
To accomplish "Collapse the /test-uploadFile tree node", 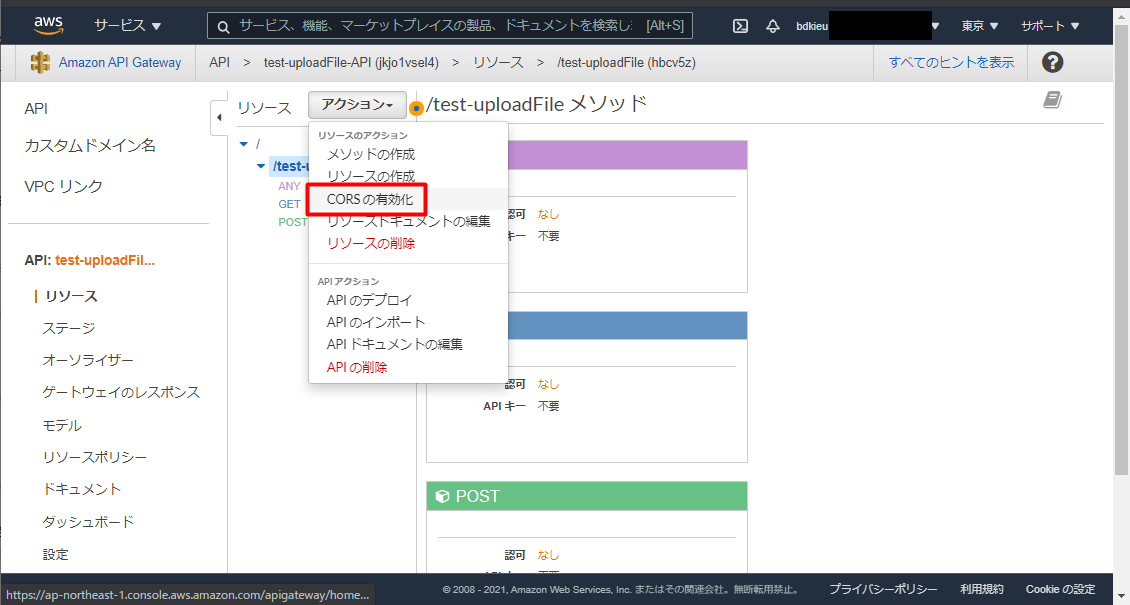I will pyautogui.click(x=261, y=166).
